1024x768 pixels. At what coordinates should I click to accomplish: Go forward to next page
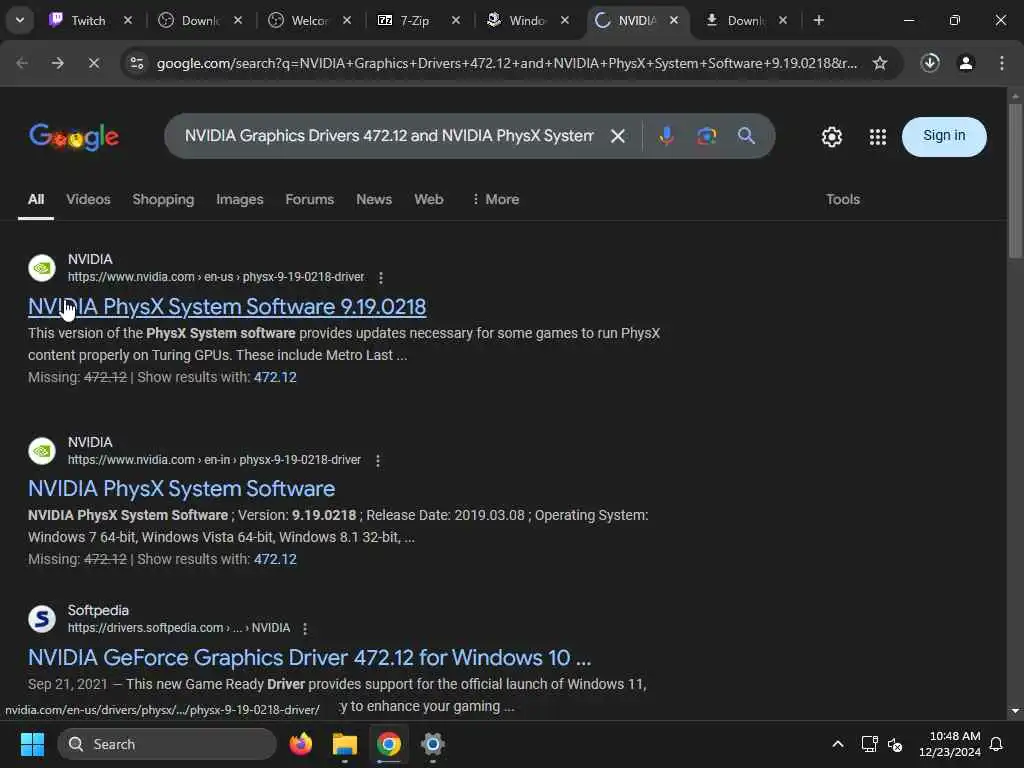coord(58,63)
